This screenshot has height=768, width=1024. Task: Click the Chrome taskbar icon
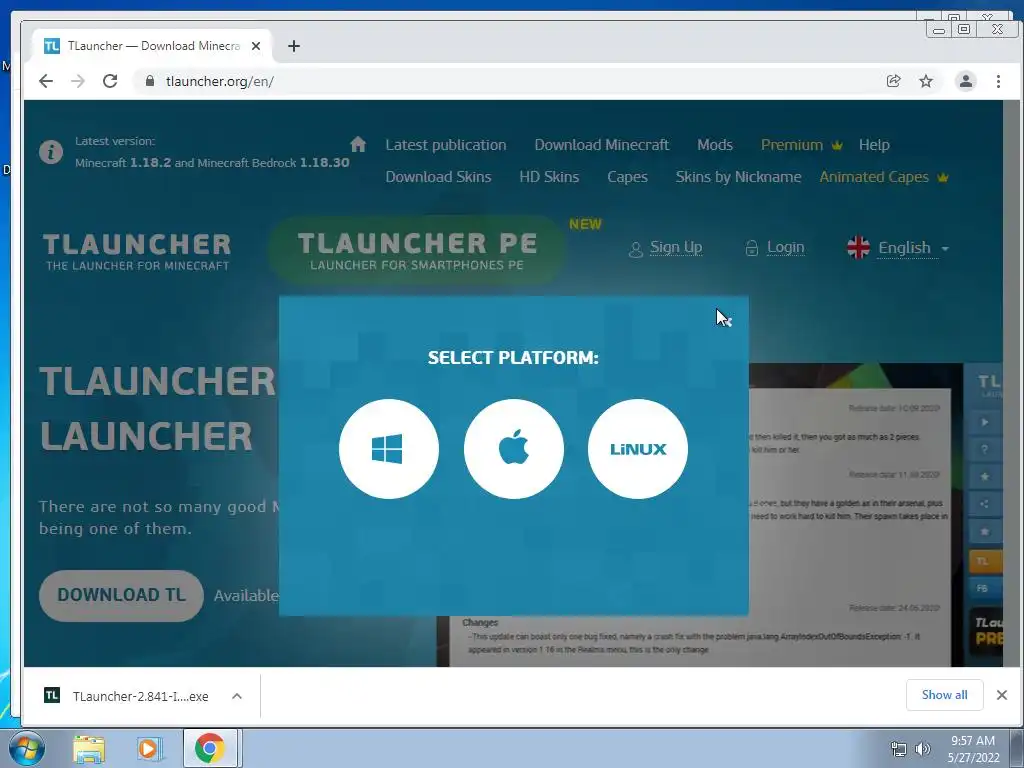click(x=210, y=748)
